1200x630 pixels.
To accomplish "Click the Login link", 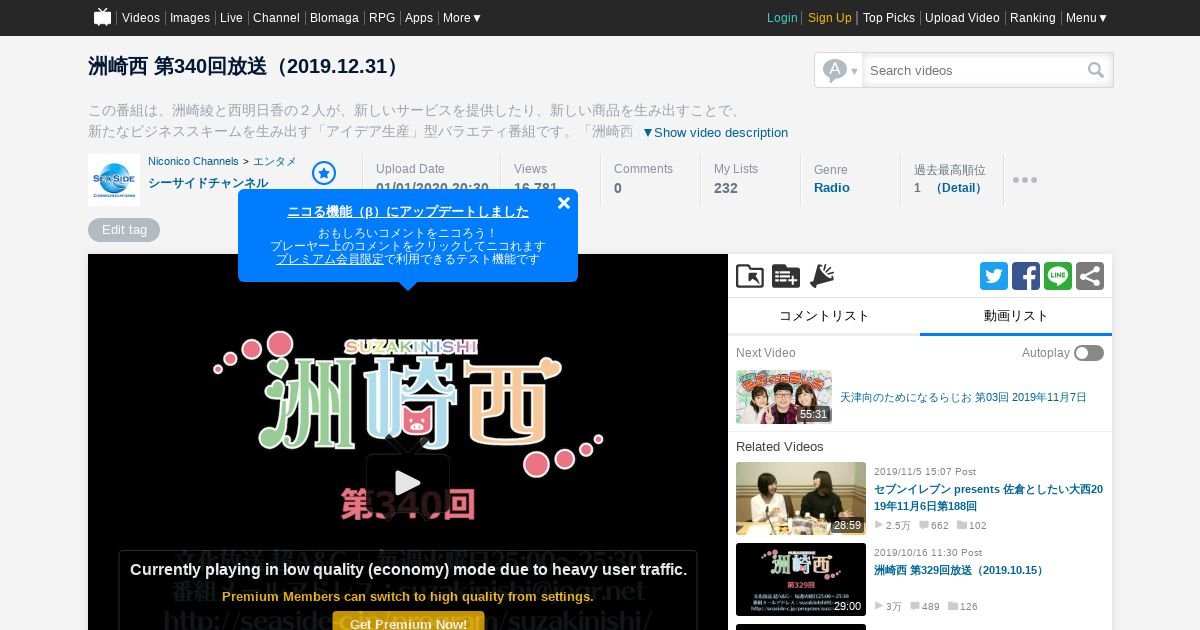I will [782, 18].
